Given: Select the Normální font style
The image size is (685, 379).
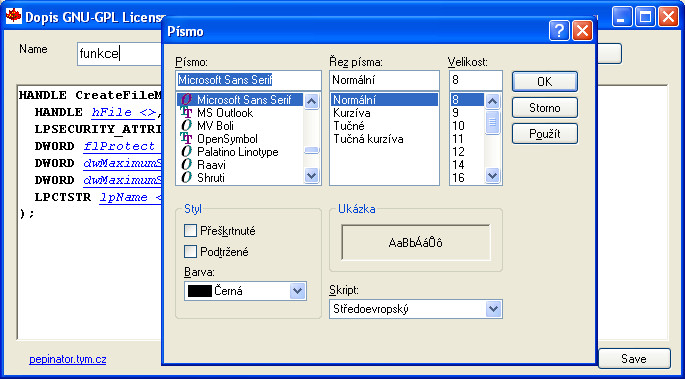Looking at the screenshot, I should click(384, 100).
